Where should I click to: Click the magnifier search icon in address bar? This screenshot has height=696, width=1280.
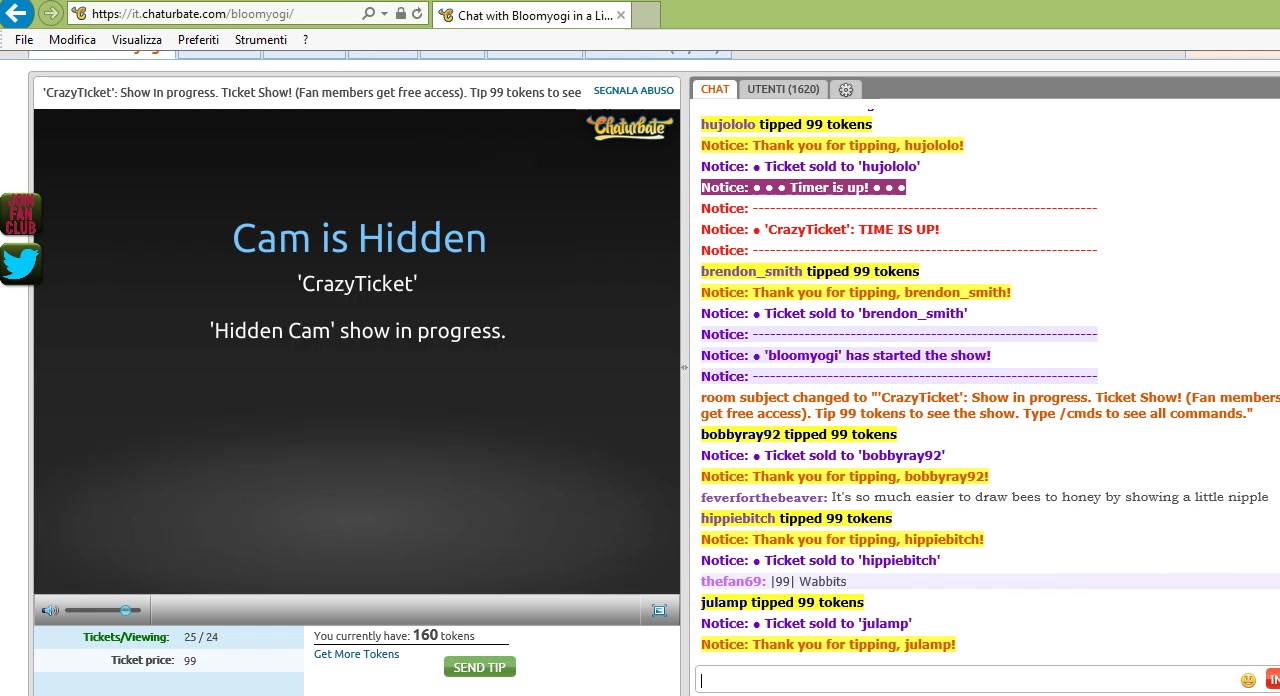pyautogui.click(x=368, y=14)
